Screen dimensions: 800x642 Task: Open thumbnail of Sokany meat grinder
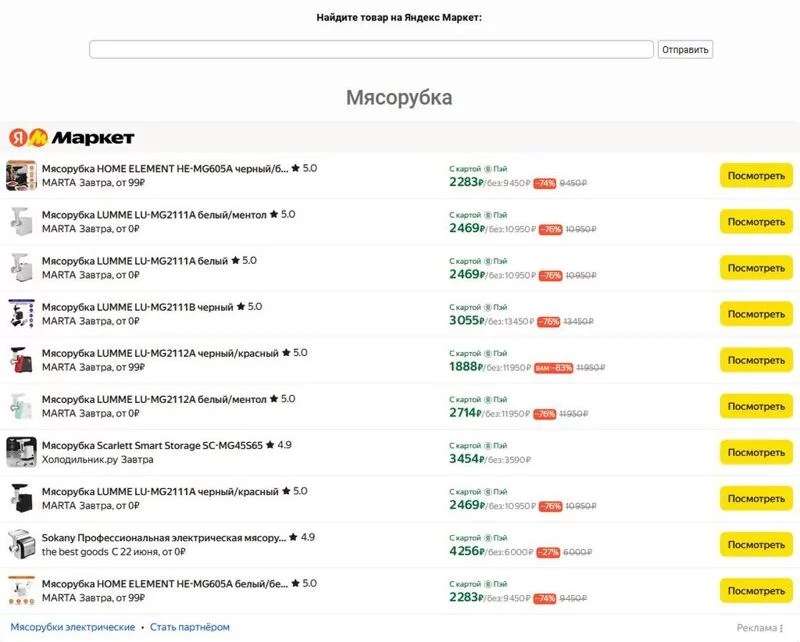coord(21,545)
